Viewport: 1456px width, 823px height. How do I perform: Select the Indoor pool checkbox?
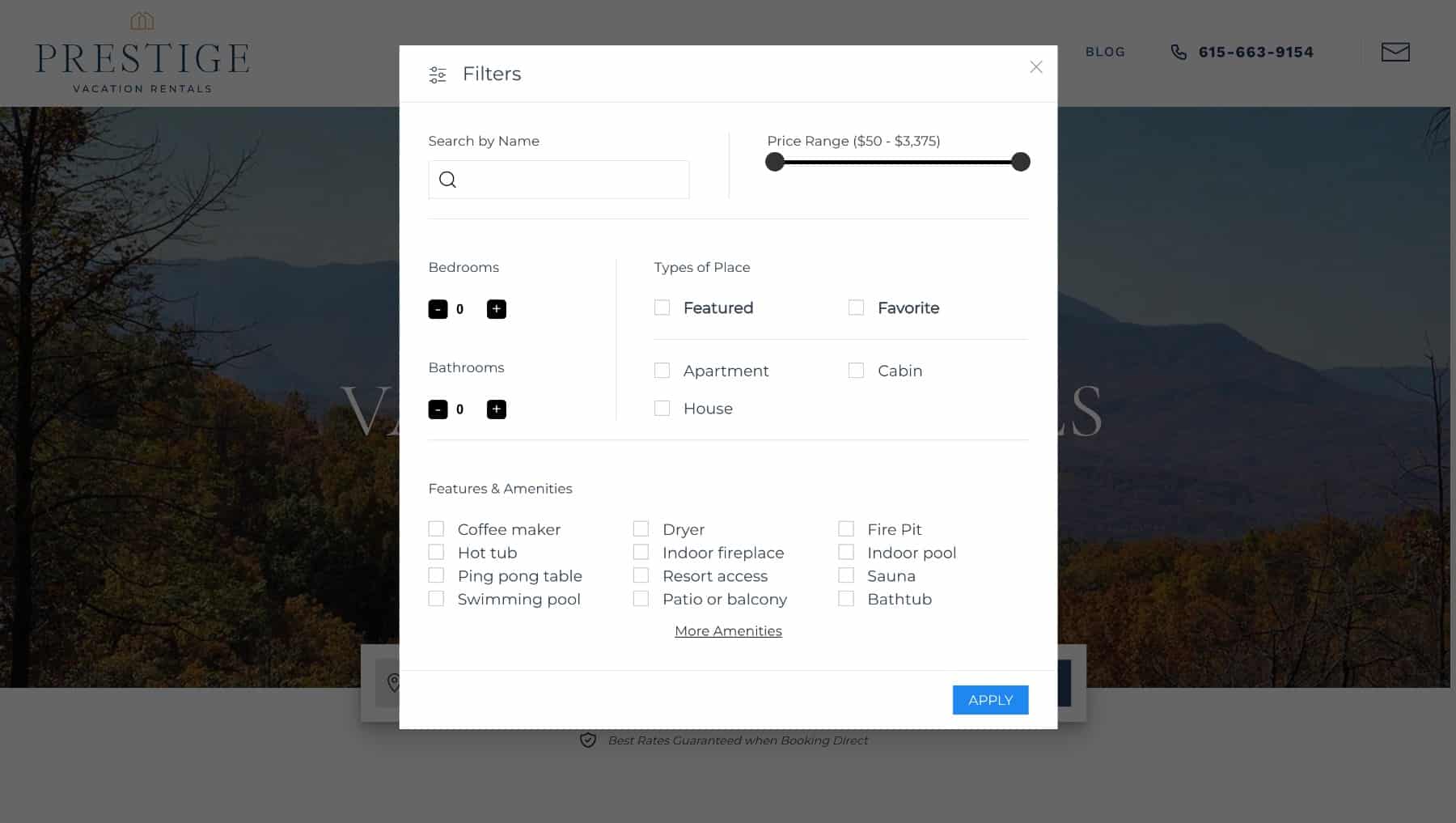(x=846, y=552)
